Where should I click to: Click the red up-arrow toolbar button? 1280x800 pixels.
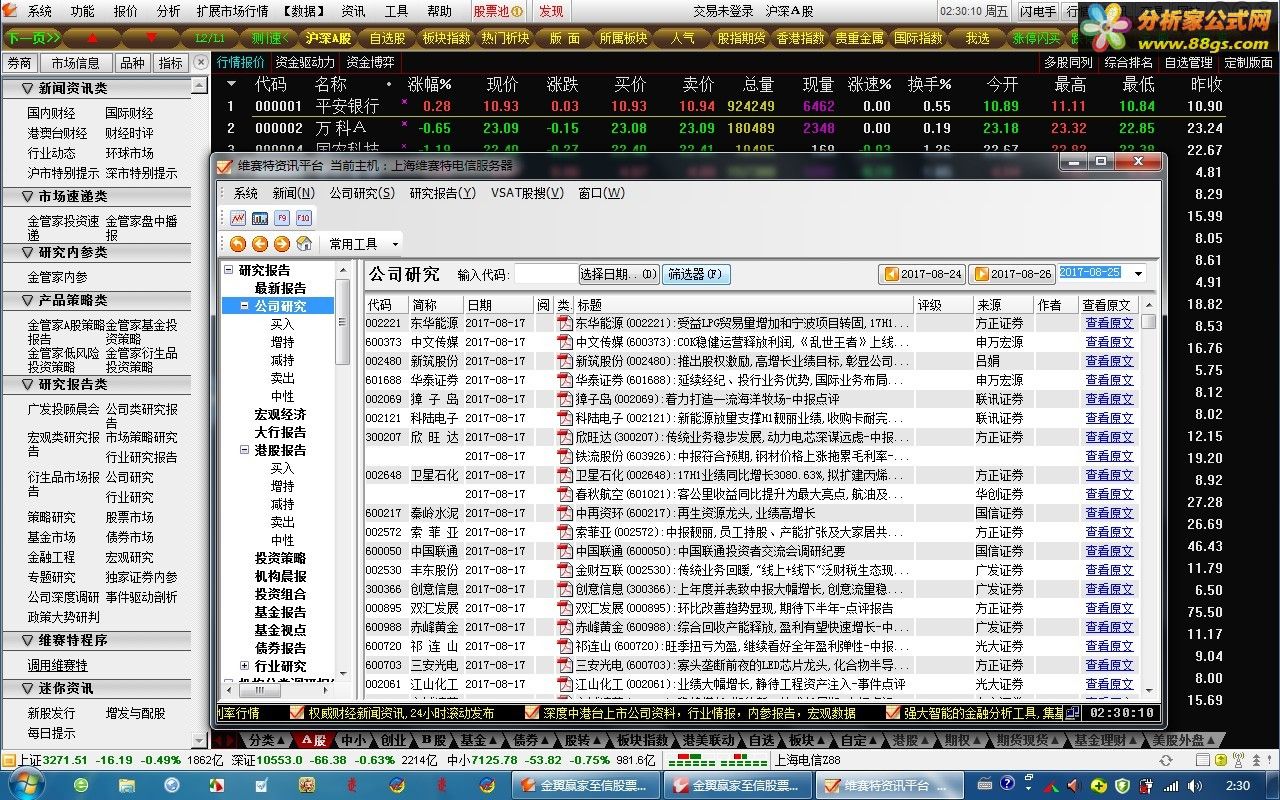point(93,38)
